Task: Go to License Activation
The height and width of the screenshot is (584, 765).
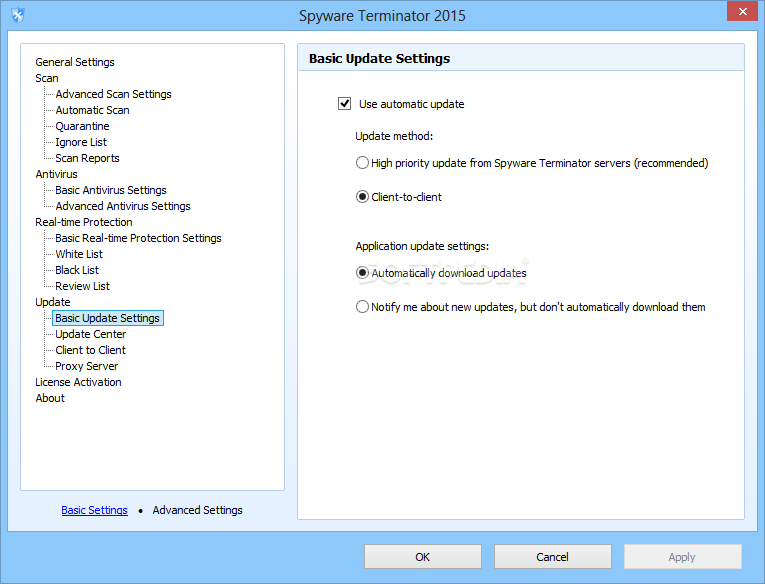Action: pyautogui.click(x=78, y=382)
